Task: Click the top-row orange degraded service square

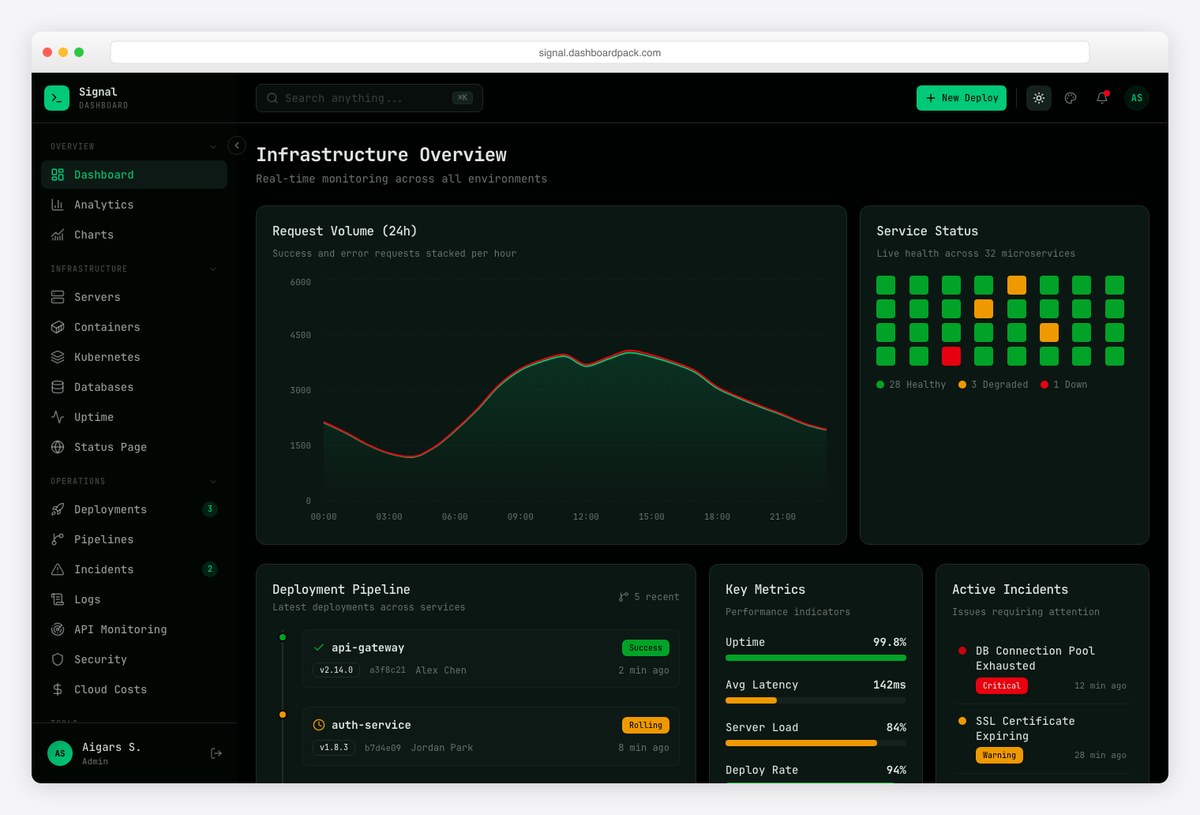Action: click(x=1017, y=285)
